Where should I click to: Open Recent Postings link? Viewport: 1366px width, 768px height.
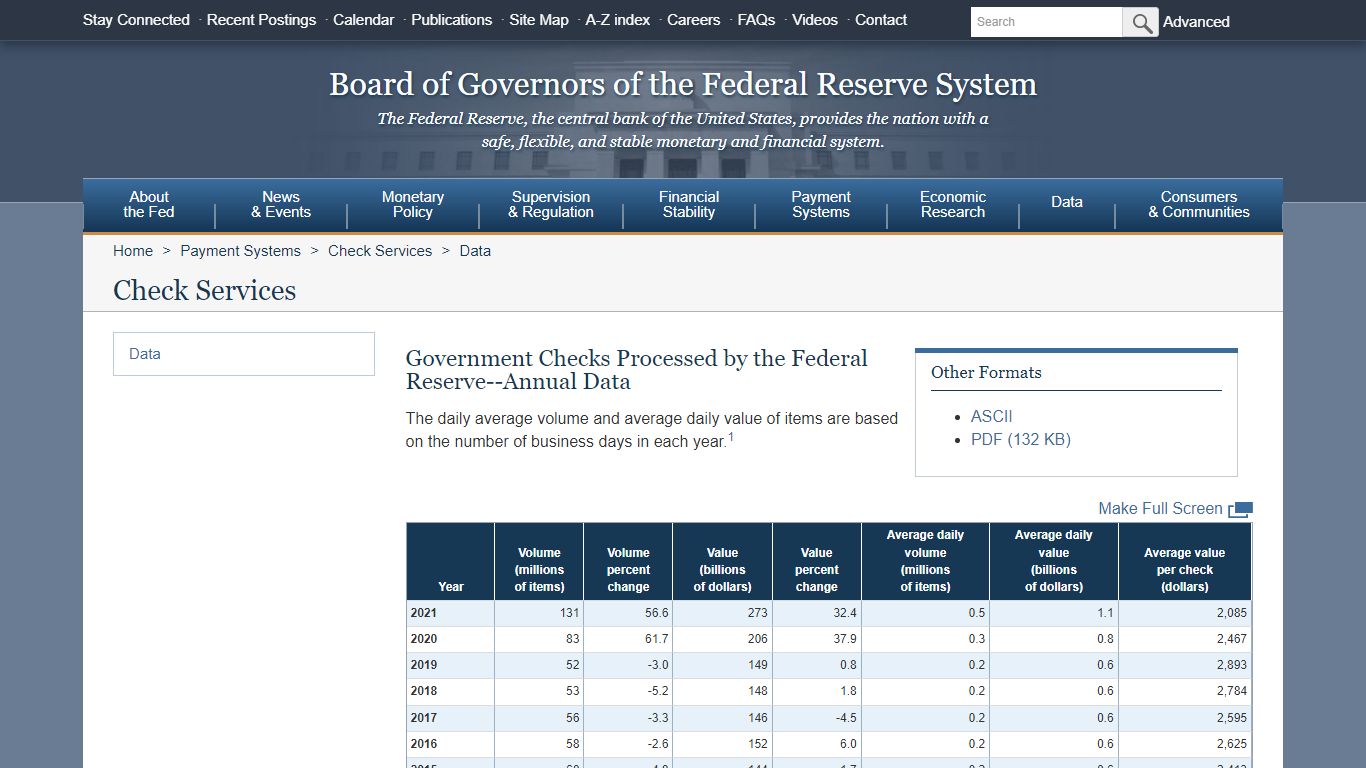point(261,20)
